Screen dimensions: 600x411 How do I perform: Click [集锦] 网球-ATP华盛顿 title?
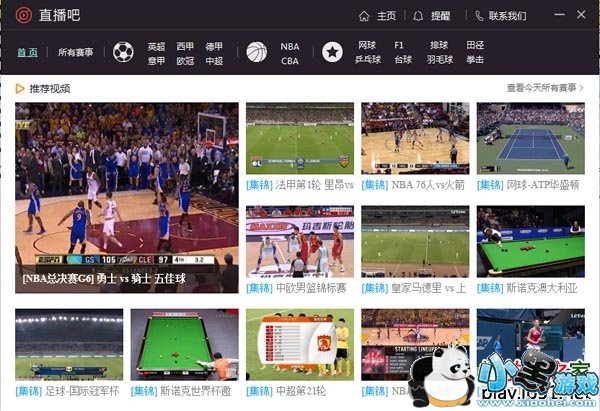click(x=528, y=185)
